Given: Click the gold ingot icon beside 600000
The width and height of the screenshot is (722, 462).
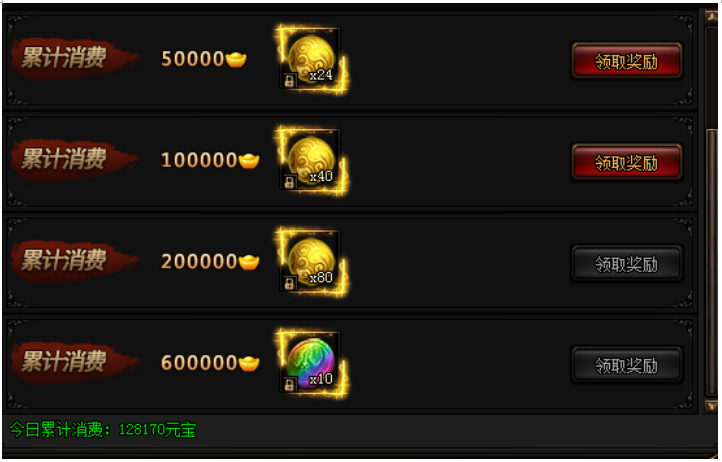Looking at the screenshot, I should tap(249, 363).
